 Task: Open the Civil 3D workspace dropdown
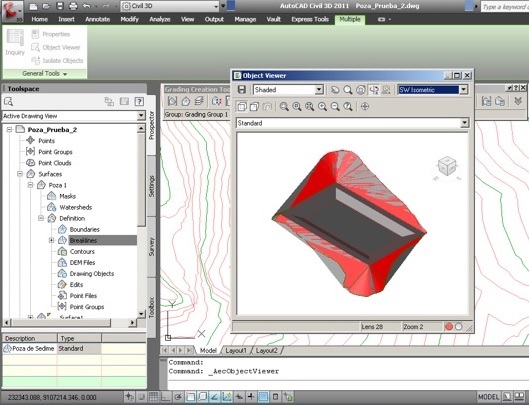pos(216,6)
